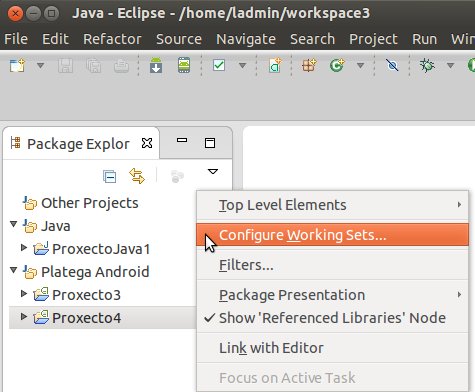This screenshot has height=392, width=475.
Task: Open the Package Explorer view menu triangle
Action: 213,172
